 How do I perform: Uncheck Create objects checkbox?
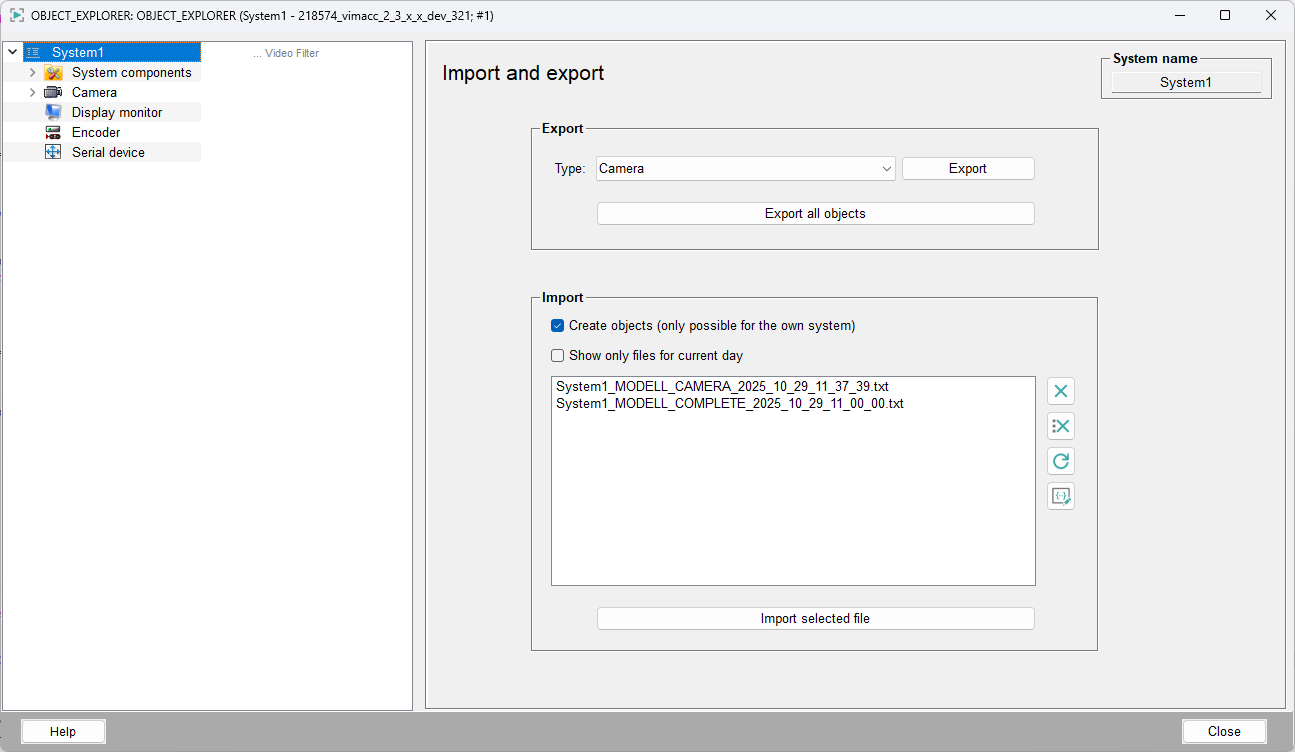558,326
